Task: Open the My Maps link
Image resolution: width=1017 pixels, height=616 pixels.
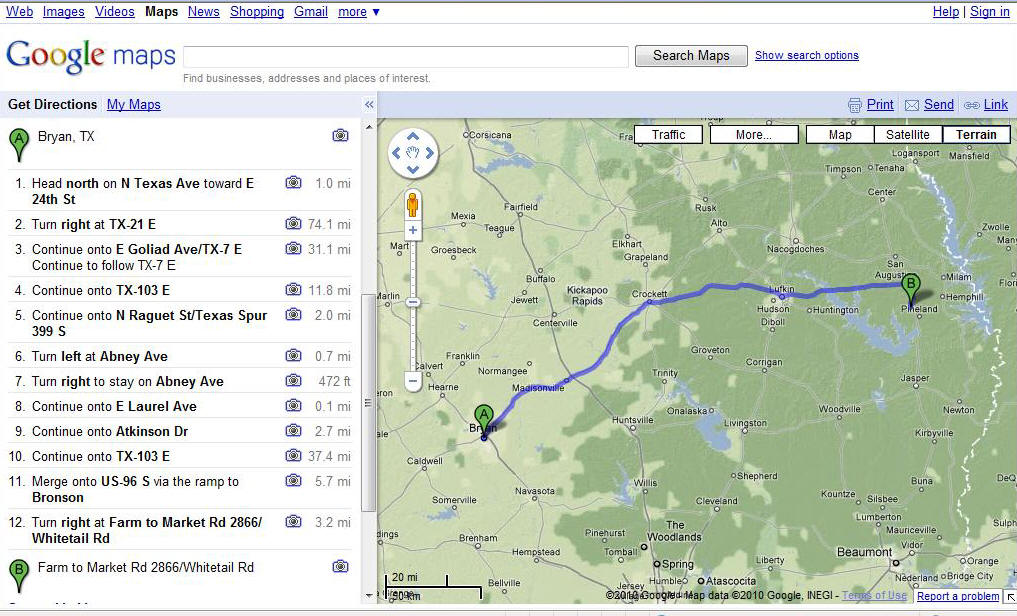Action: coord(134,104)
